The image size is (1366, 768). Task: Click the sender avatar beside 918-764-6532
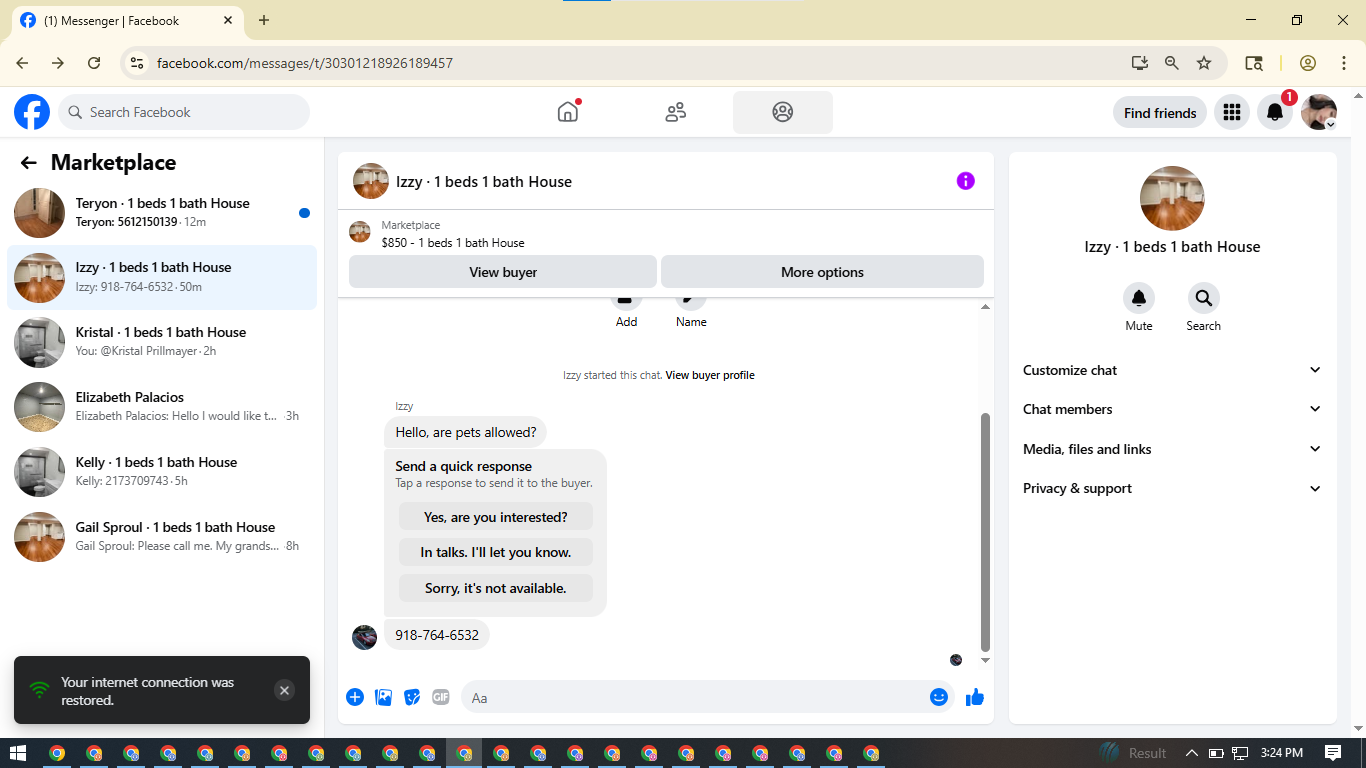[x=365, y=637]
